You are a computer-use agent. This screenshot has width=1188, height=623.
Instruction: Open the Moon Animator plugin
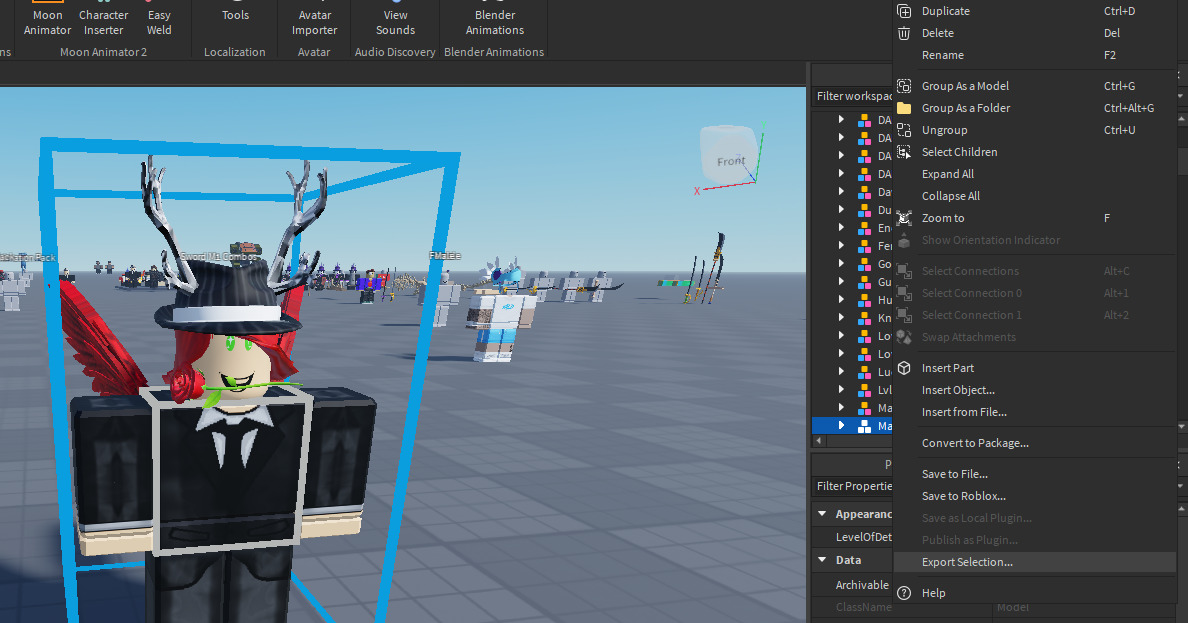tap(47, 20)
